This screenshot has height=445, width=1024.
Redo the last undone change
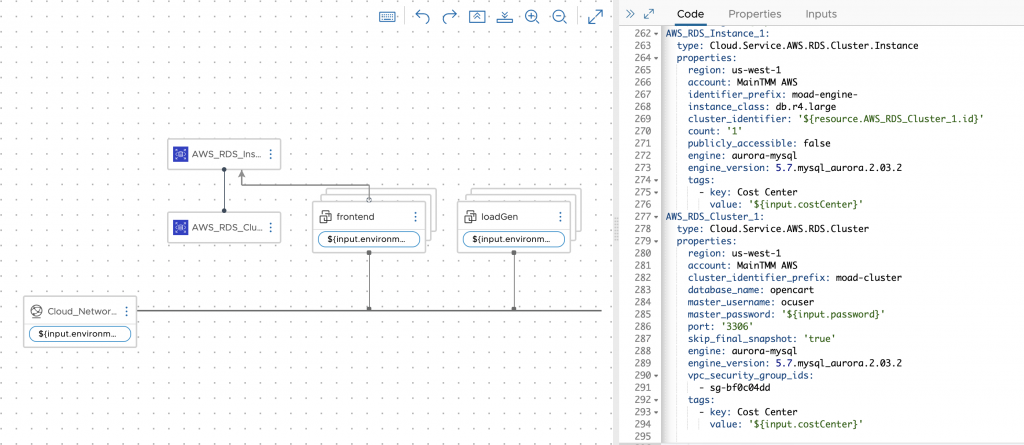pos(449,17)
